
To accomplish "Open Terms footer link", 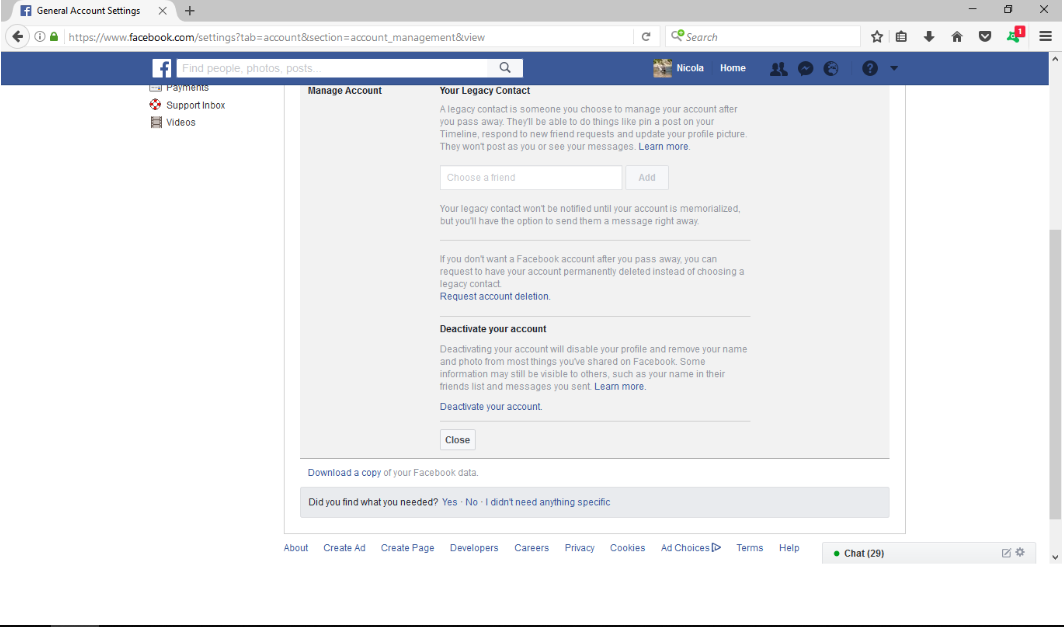I will [x=750, y=548].
